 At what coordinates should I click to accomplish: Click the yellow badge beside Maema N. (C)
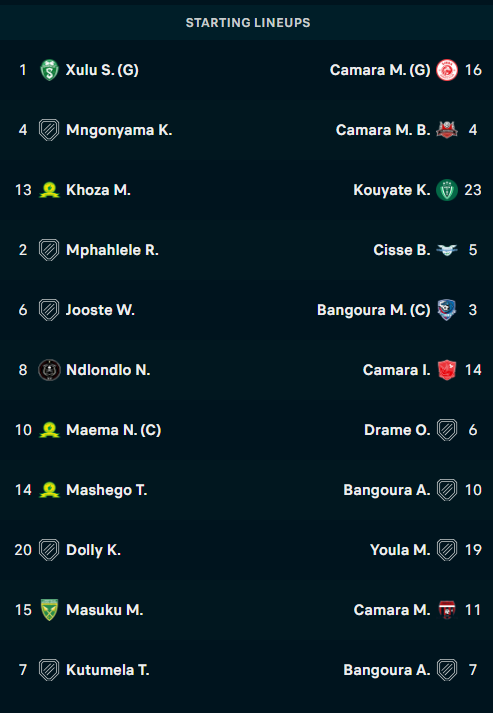49,430
